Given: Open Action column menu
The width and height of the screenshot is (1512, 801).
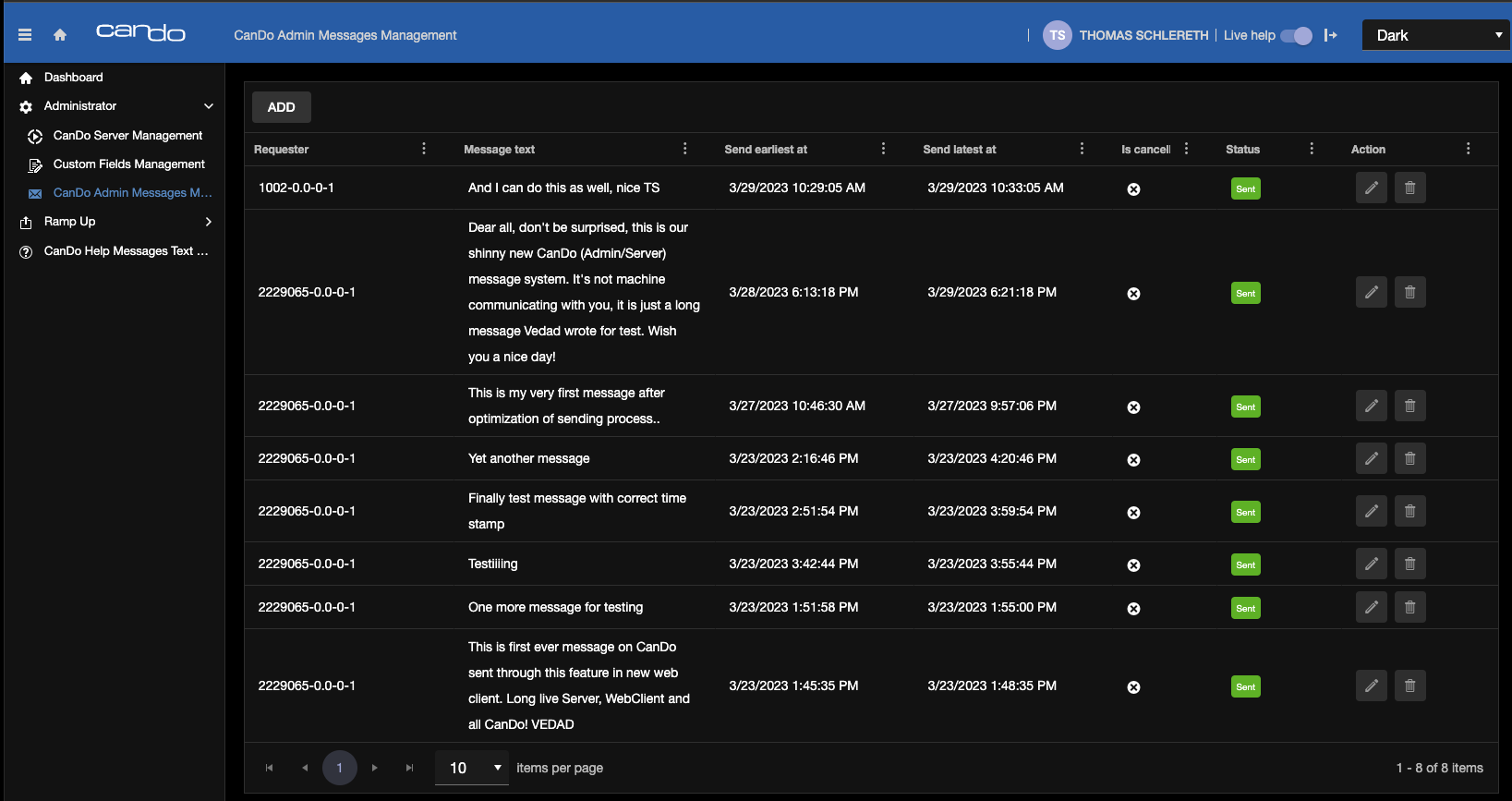Looking at the screenshot, I should [x=1468, y=149].
